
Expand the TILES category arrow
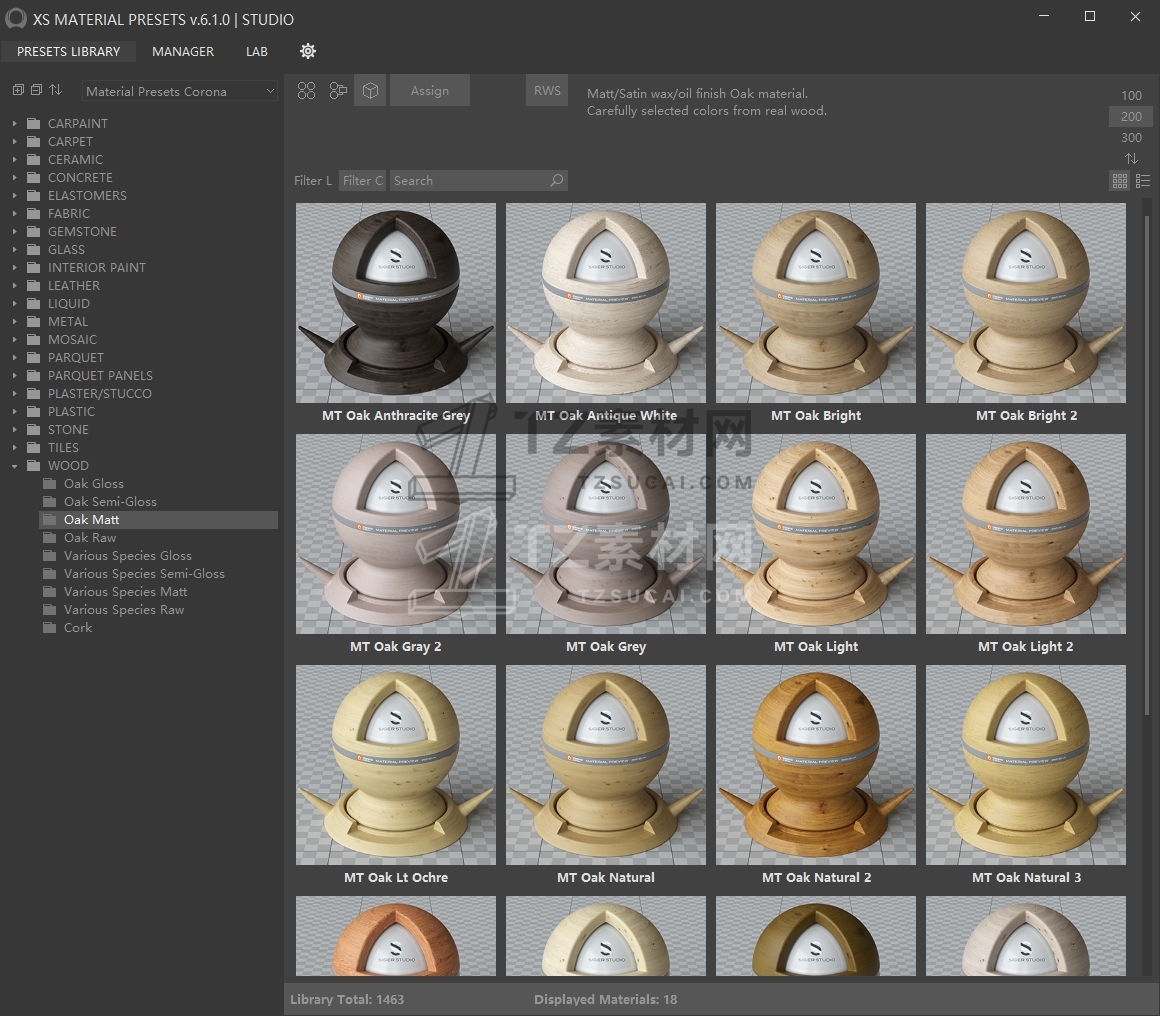click(14, 448)
